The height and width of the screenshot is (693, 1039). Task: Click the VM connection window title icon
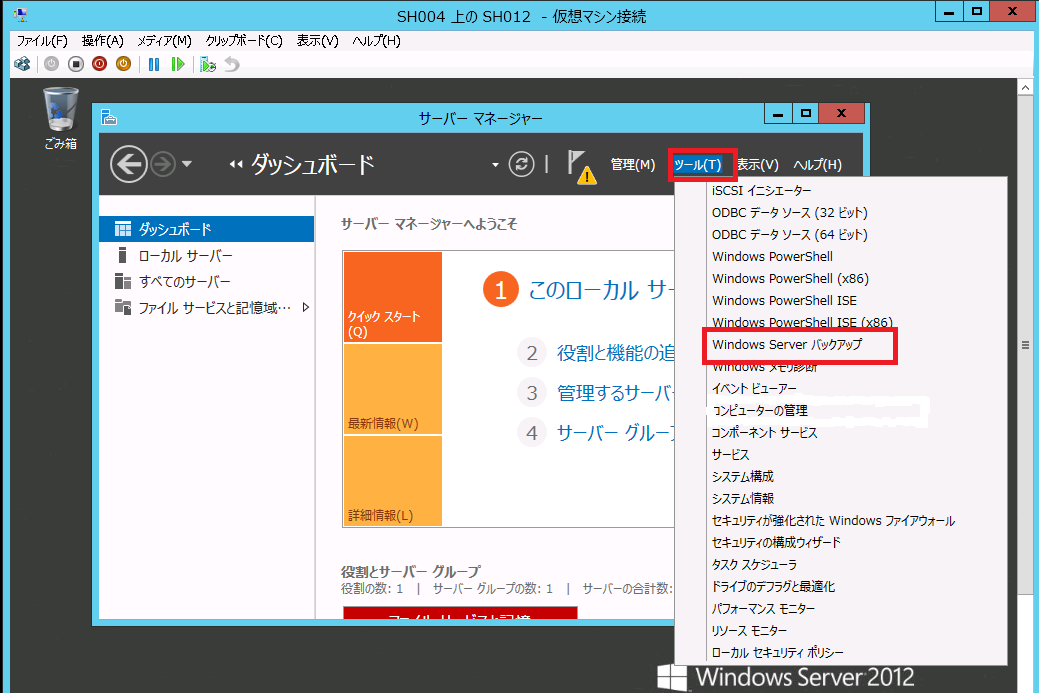(x=20, y=14)
